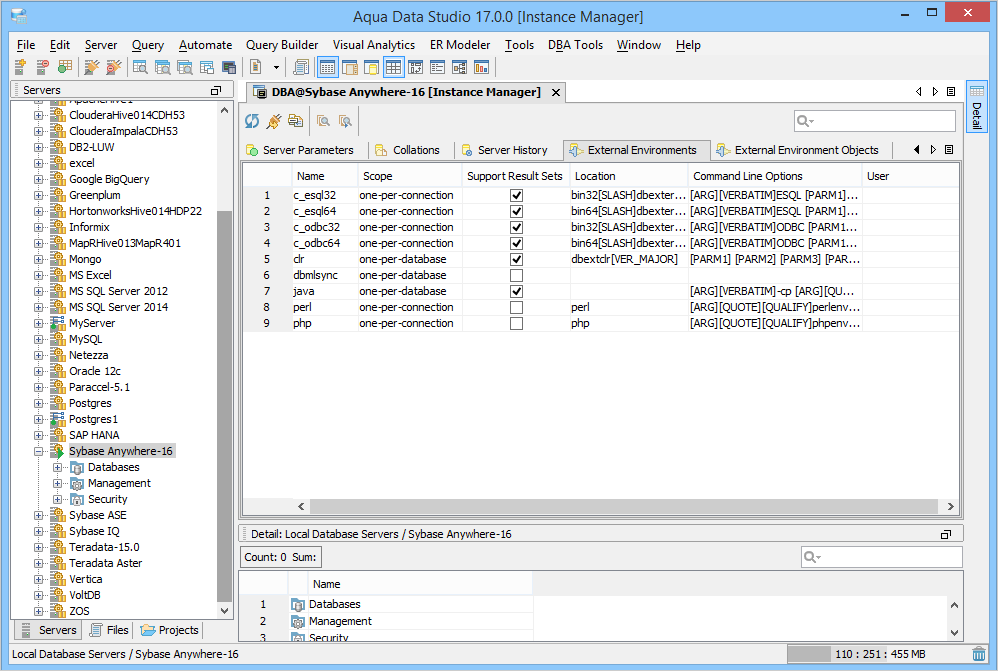998x671 pixels.
Task: Click the yellow database cylinder toolbar icon
Action: coord(372,67)
